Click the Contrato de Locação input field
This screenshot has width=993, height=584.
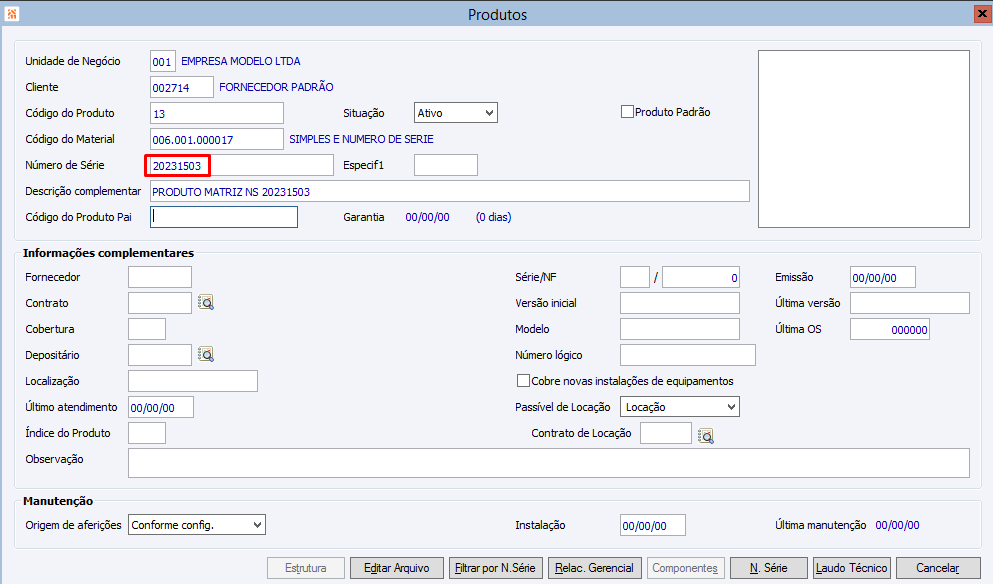click(x=666, y=433)
